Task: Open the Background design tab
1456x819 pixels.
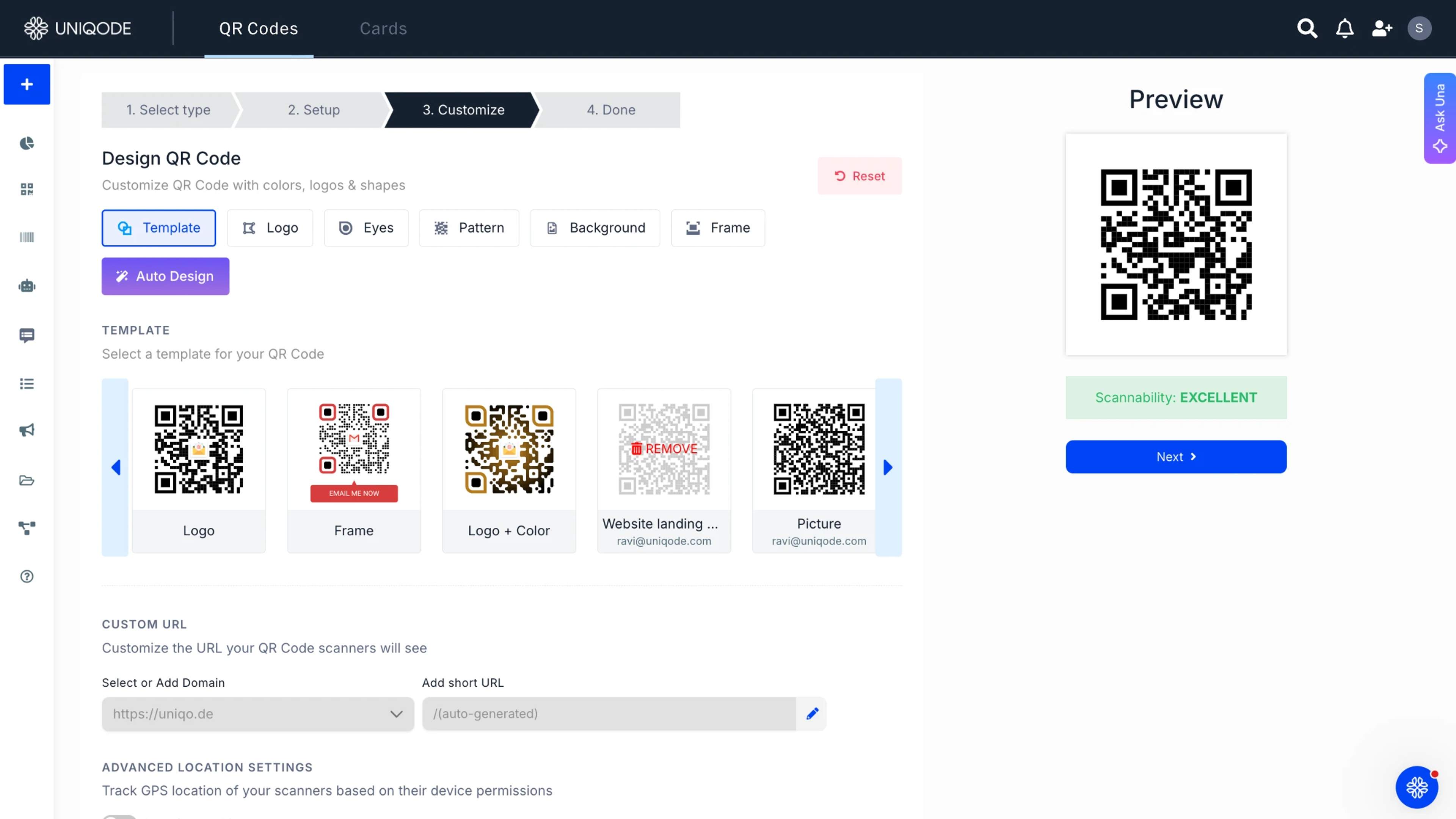Action: (x=595, y=228)
